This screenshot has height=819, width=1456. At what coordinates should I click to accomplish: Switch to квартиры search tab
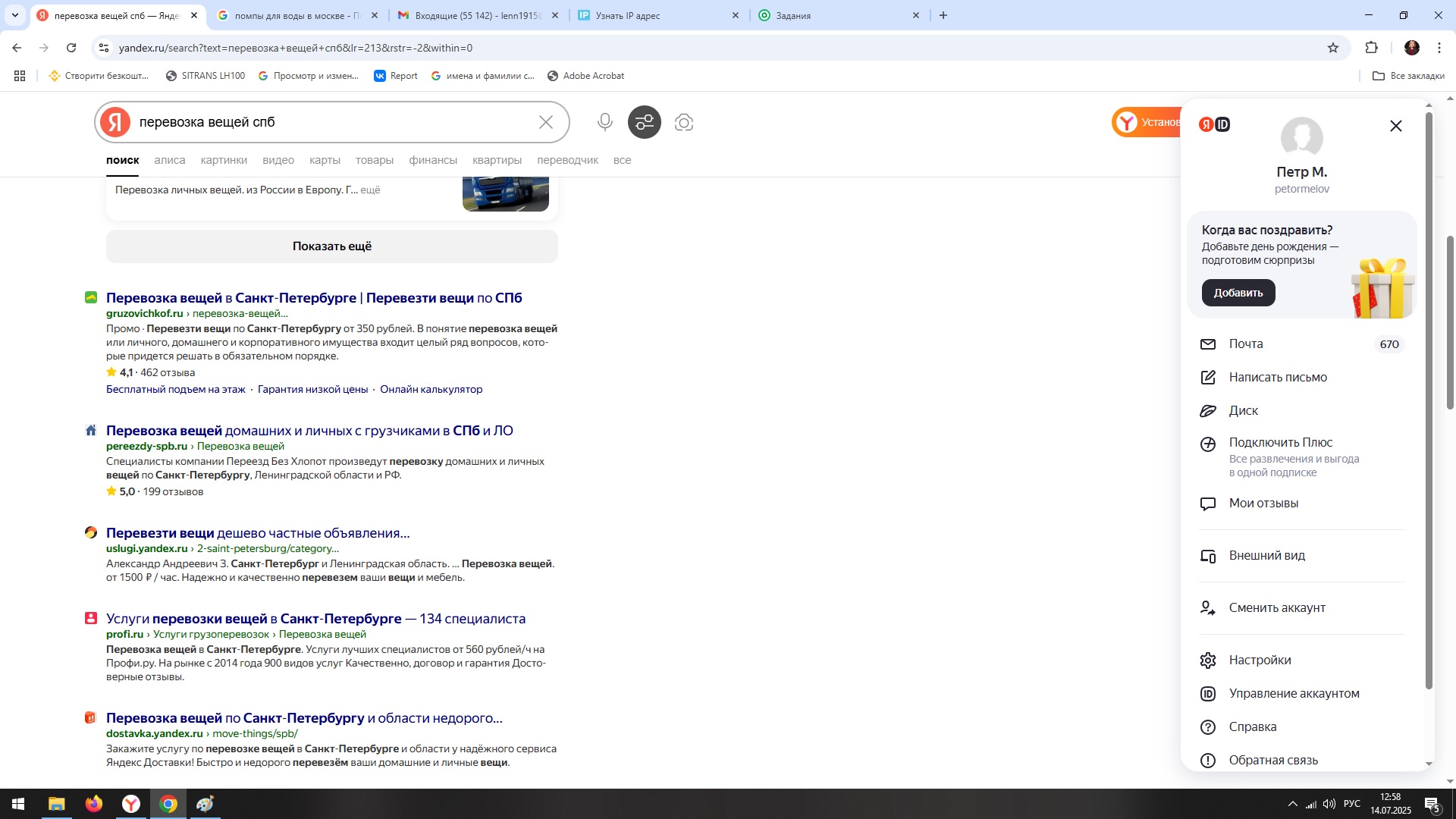click(x=497, y=160)
